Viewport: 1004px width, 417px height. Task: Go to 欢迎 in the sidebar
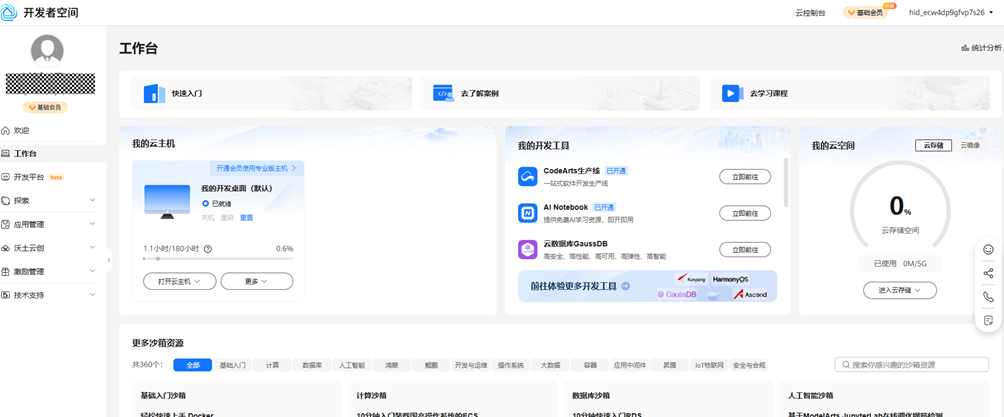22,131
